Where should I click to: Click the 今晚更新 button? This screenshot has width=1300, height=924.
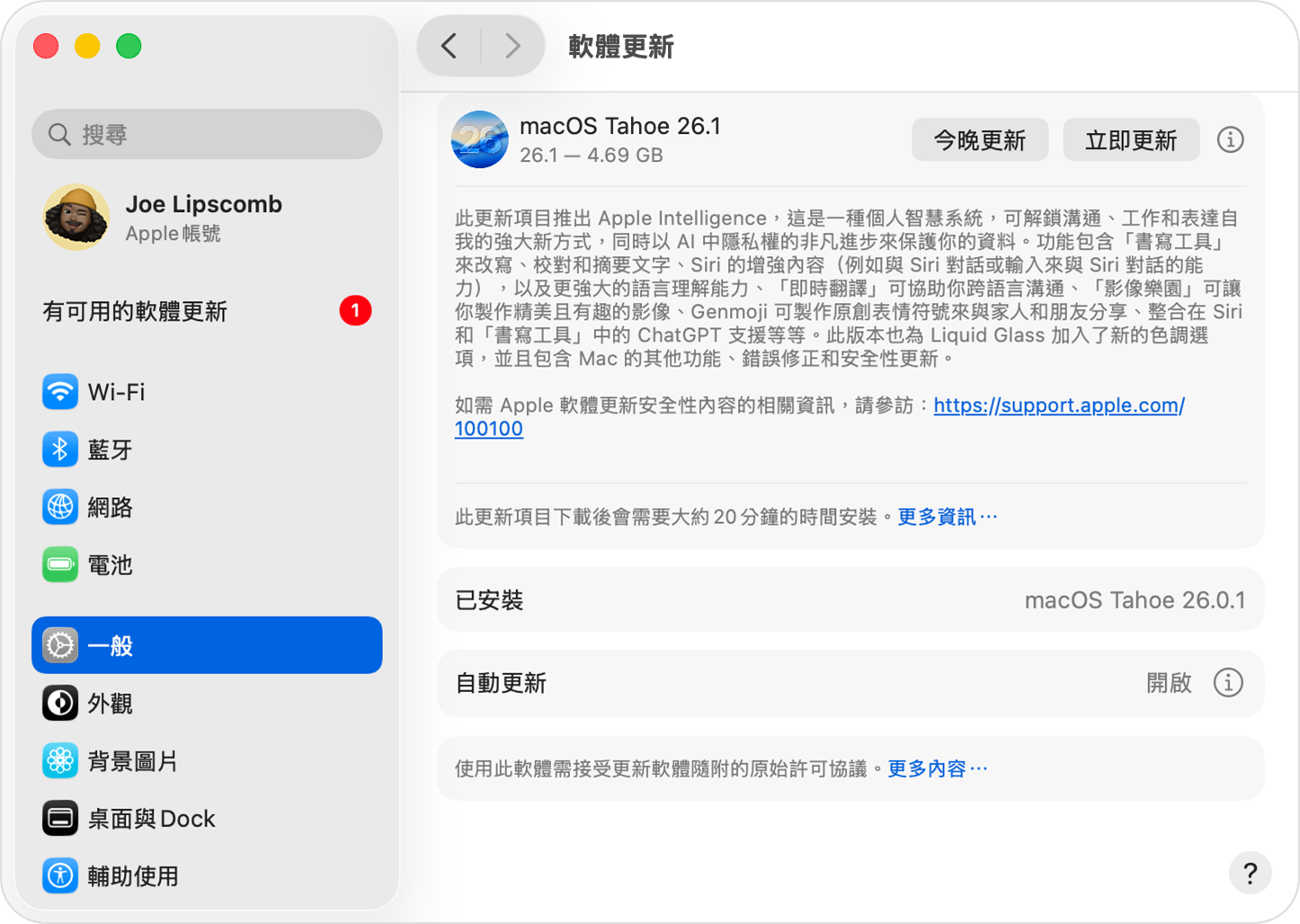[980, 140]
